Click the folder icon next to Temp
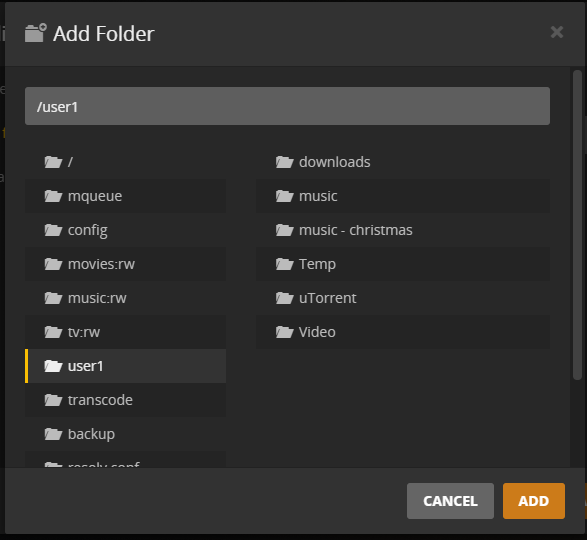The width and height of the screenshot is (587, 540). point(285,264)
